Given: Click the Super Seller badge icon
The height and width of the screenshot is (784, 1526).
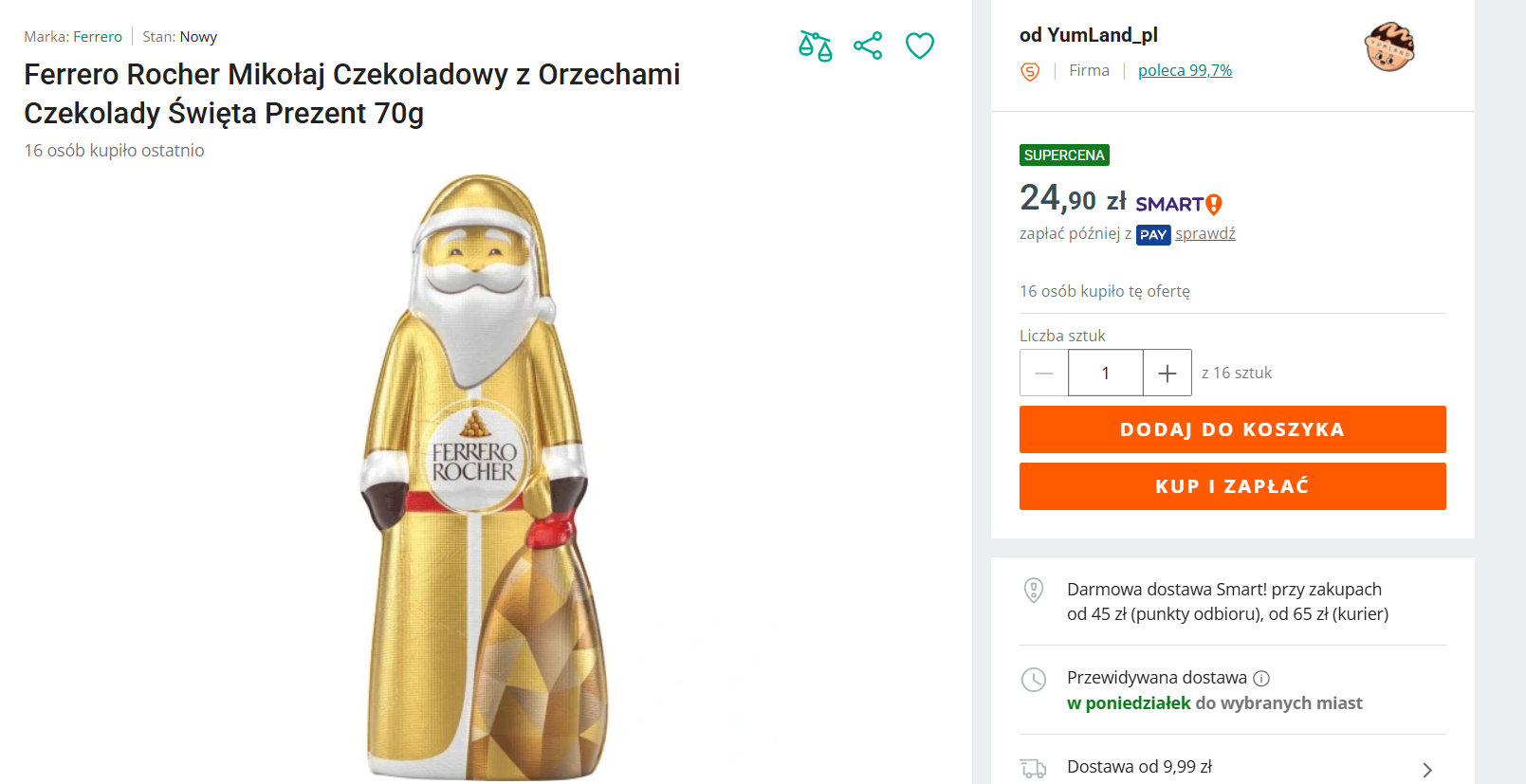Looking at the screenshot, I should 1030,71.
